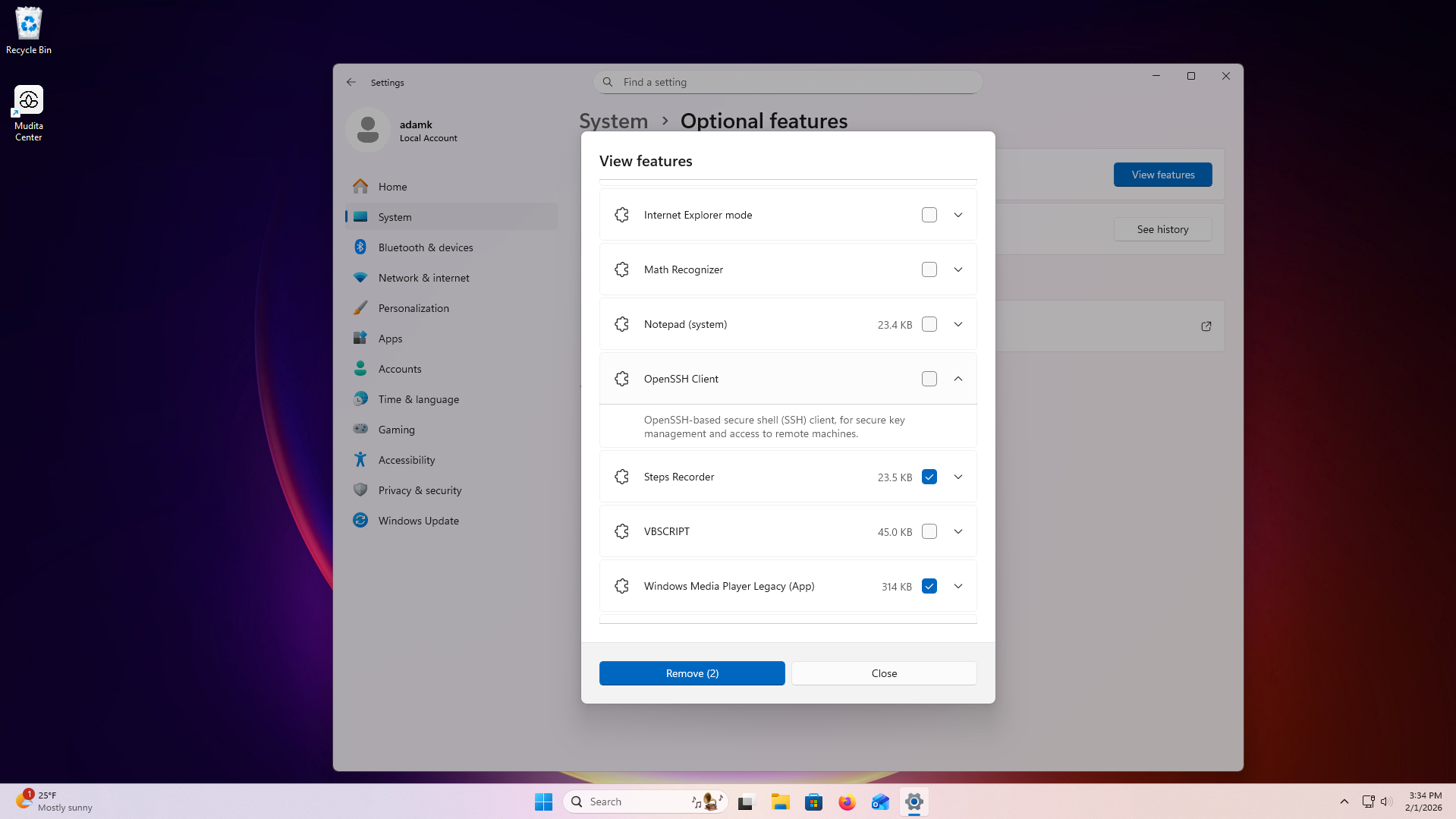Click the Steps Recorder feature icon

[x=622, y=477]
